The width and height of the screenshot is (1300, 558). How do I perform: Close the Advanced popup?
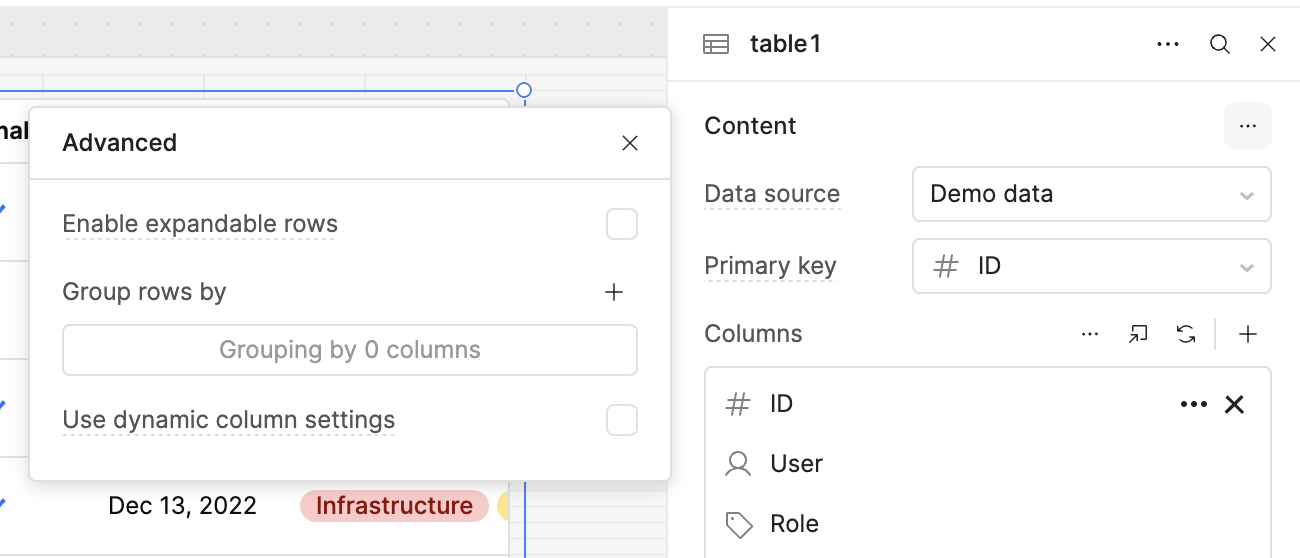[630, 143]
